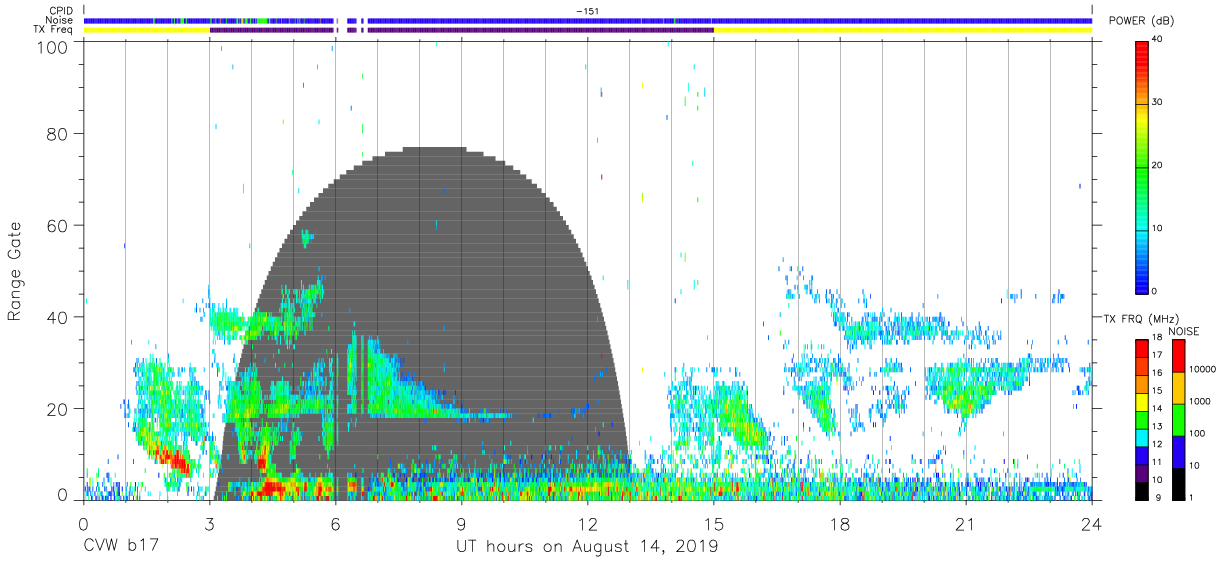This screenshot has width=1228, height=567.
Task: Click the 60 tick on Range Gate axis
Action: tap(58, 225)
